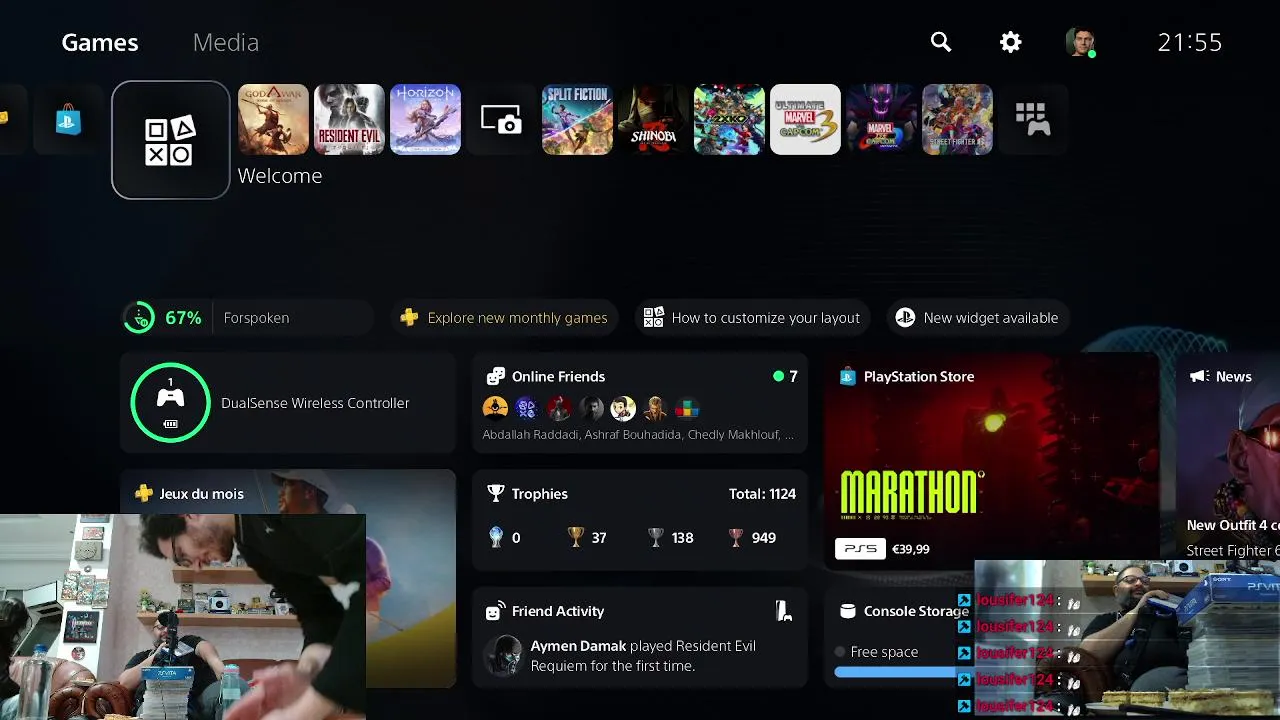
Task: Click the customize layout symbols icon
Action: [653, 318]
